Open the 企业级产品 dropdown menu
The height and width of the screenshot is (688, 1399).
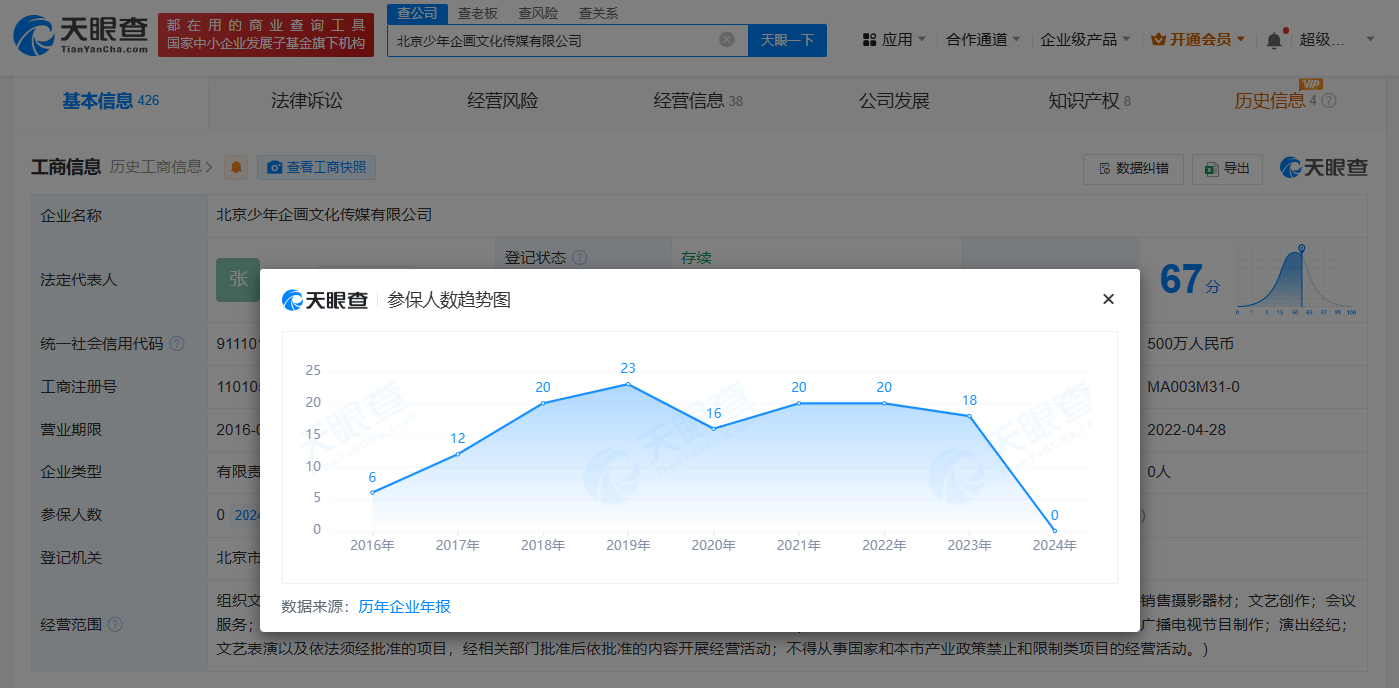pyautogui.click(x=1085, y=40)
